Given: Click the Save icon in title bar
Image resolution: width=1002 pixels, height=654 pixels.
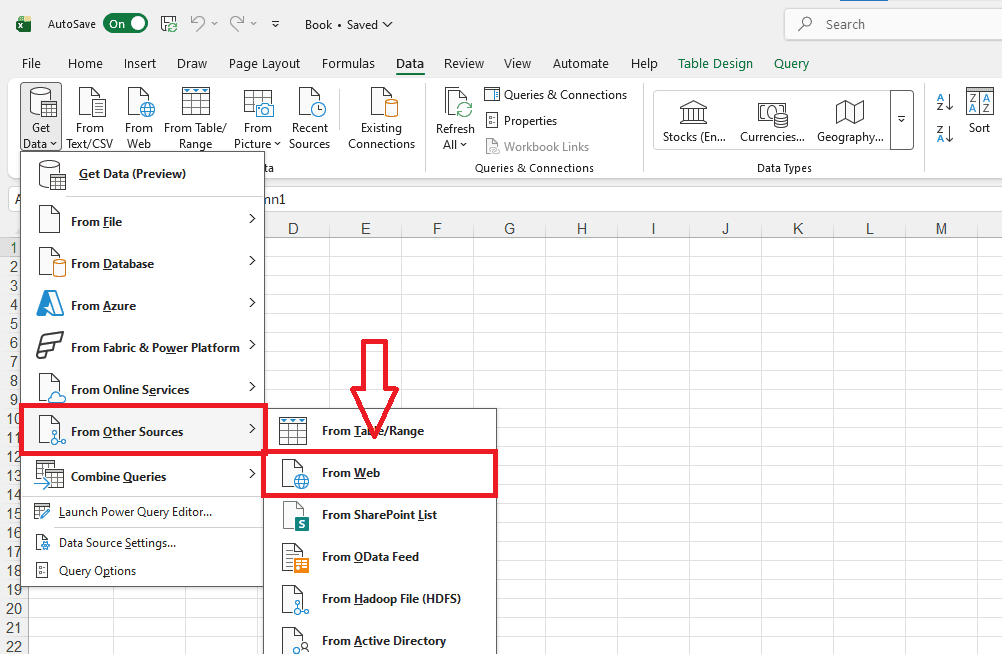Looking at the screenshot, I should point(169,24).
